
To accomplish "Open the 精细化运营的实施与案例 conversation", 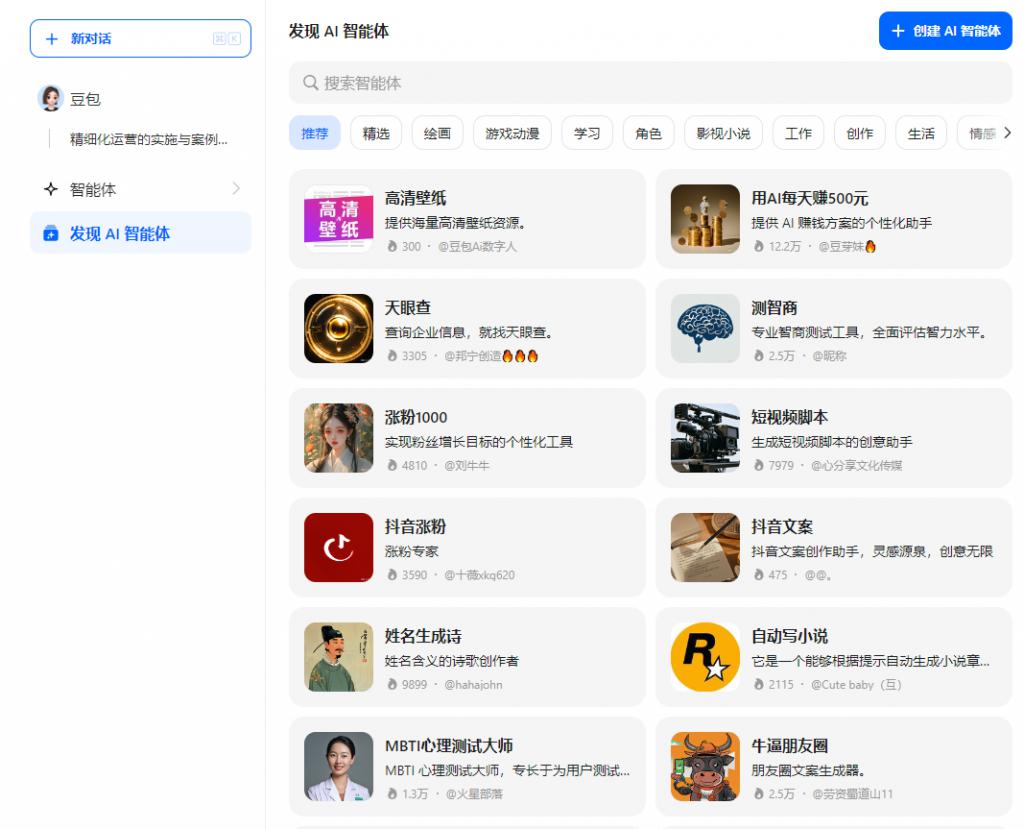I will point(149,139).
